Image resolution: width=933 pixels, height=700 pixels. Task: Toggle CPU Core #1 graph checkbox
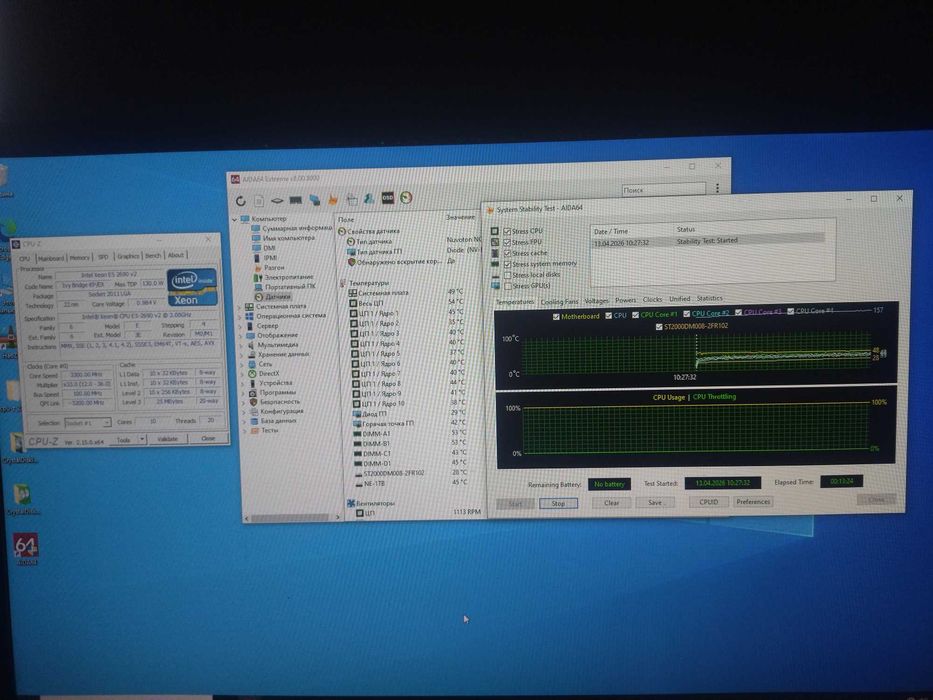[x=635, y=315]
